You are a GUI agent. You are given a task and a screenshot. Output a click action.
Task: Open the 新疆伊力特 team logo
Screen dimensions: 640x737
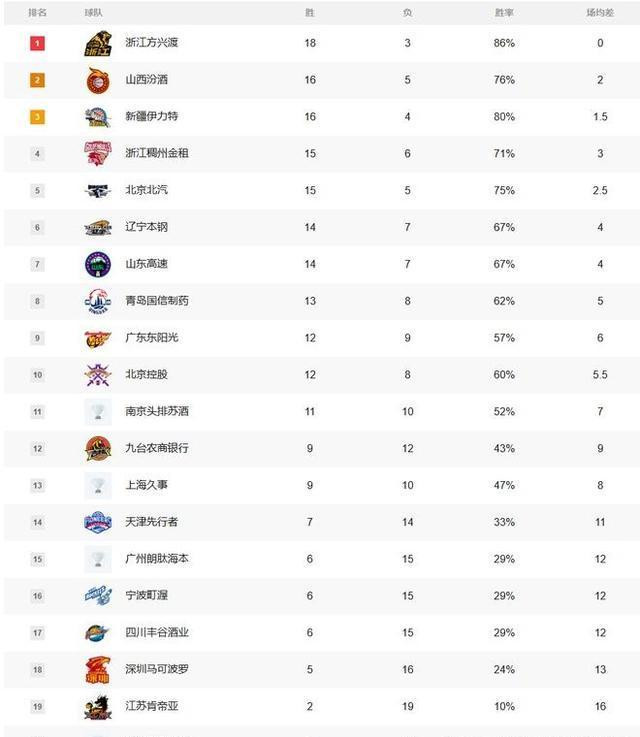98,117
